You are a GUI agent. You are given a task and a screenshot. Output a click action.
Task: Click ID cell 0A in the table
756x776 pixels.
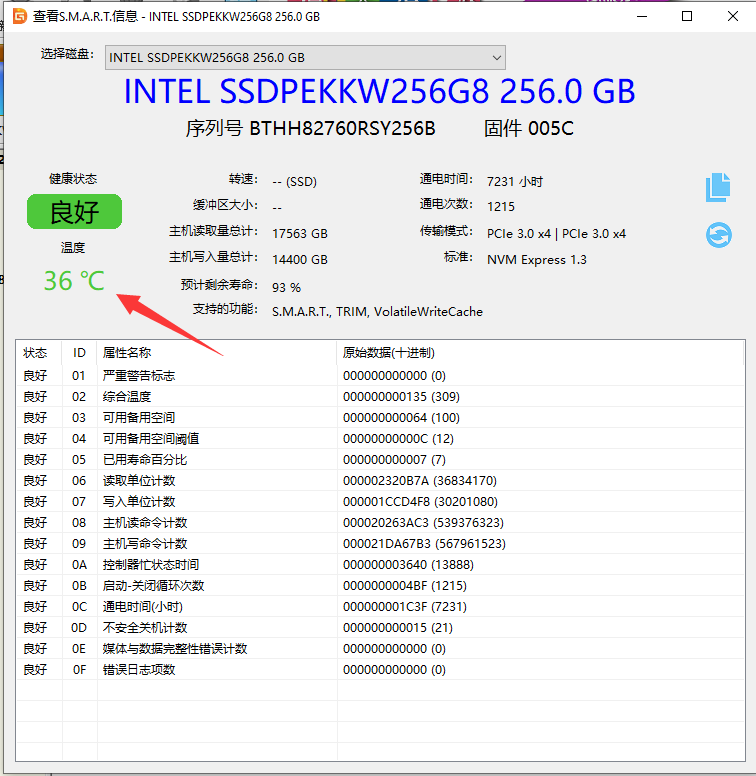tap(79, 565)
